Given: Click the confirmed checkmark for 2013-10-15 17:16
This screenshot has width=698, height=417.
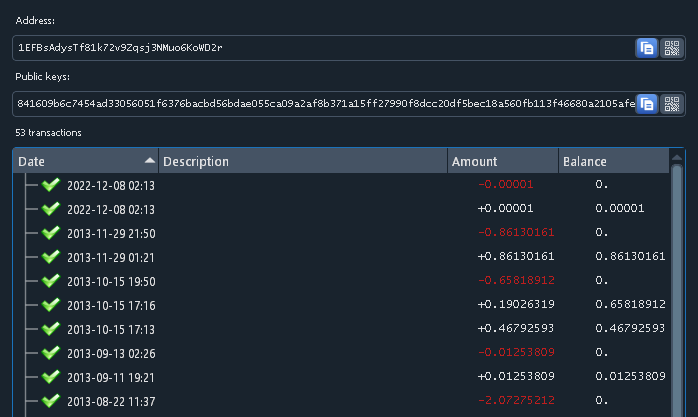Looking at the screenshot, I should coord(52,305).
